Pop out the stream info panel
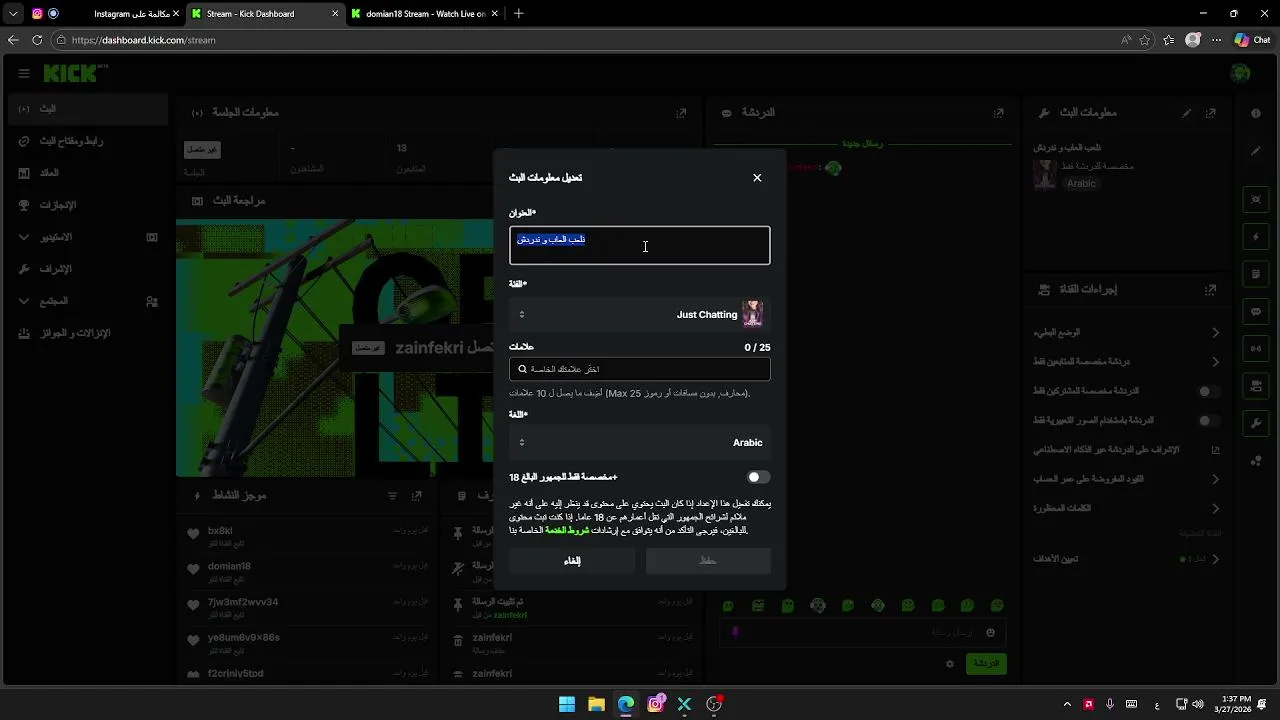Screen dimensions: 1280x720 click(x=1210, y=113)
